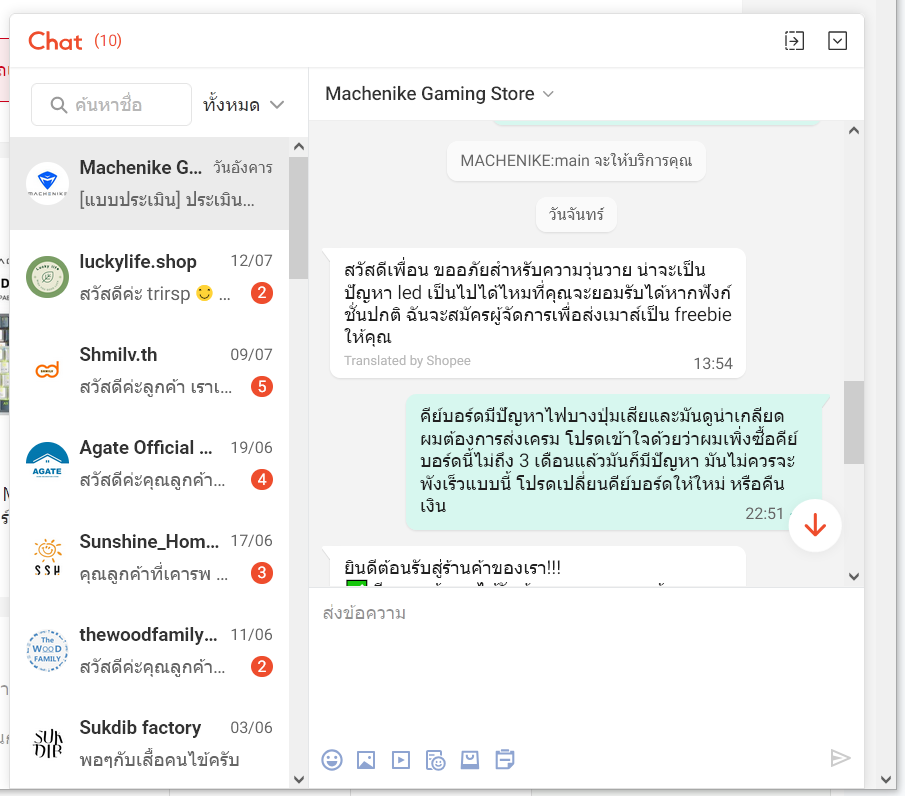This screenshot has height=796, width=905.
Task: Open the Agate Official conversation
Action: point(149,464)
